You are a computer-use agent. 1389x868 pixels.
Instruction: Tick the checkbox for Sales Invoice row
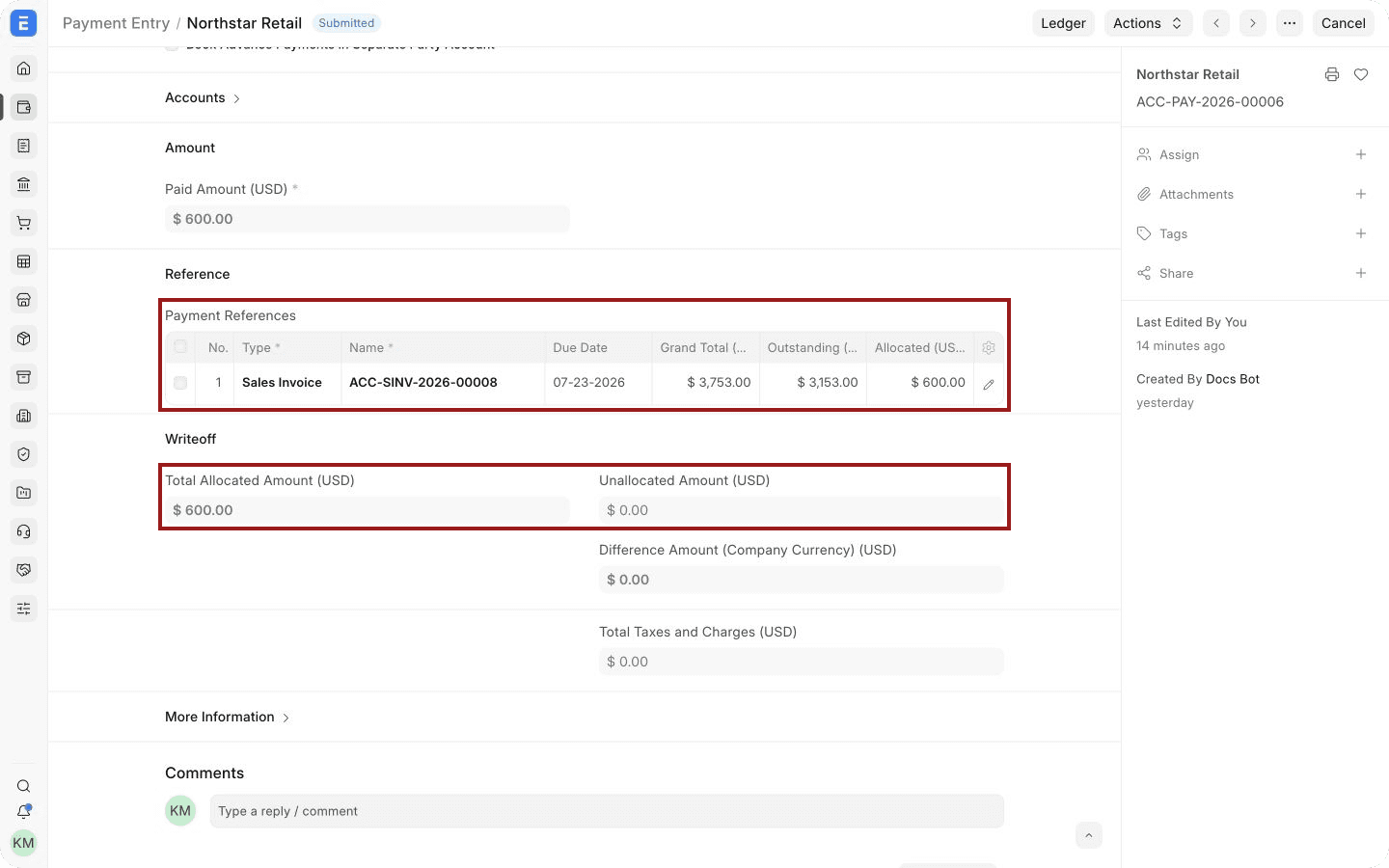[180, 383]
